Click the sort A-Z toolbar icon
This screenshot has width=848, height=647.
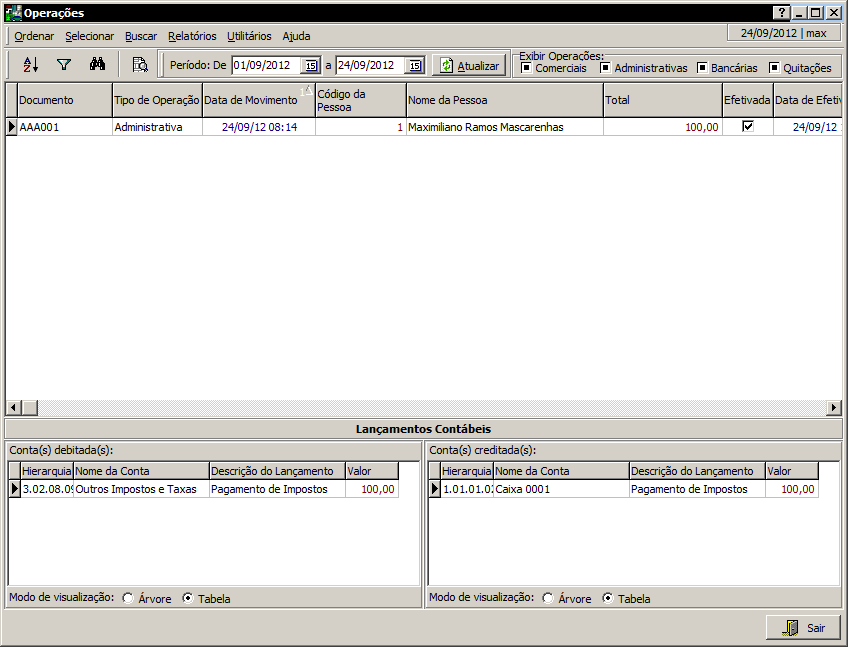pos(30,65)
